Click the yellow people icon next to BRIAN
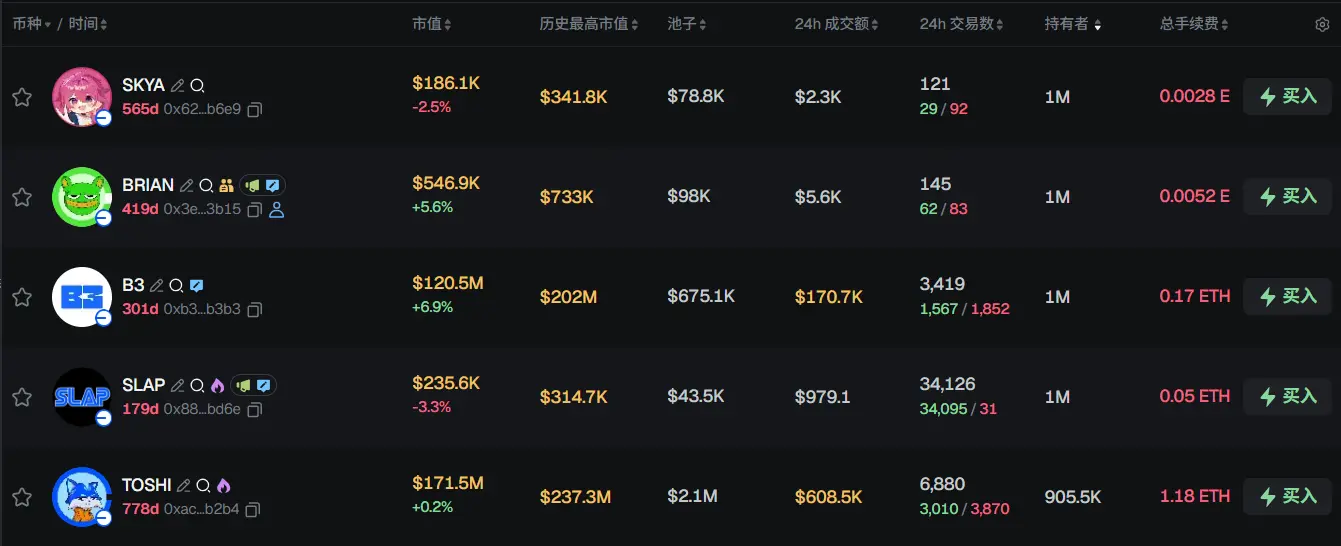This screenshot has height=546, width=1341. (226, 185)
